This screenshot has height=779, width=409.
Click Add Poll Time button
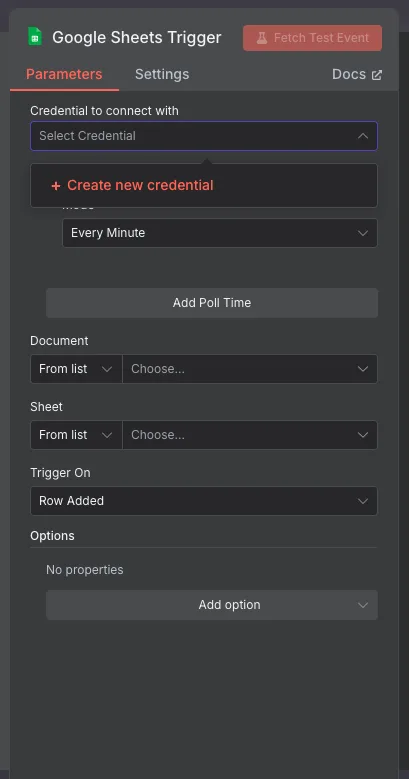click(x=212, y=303)
